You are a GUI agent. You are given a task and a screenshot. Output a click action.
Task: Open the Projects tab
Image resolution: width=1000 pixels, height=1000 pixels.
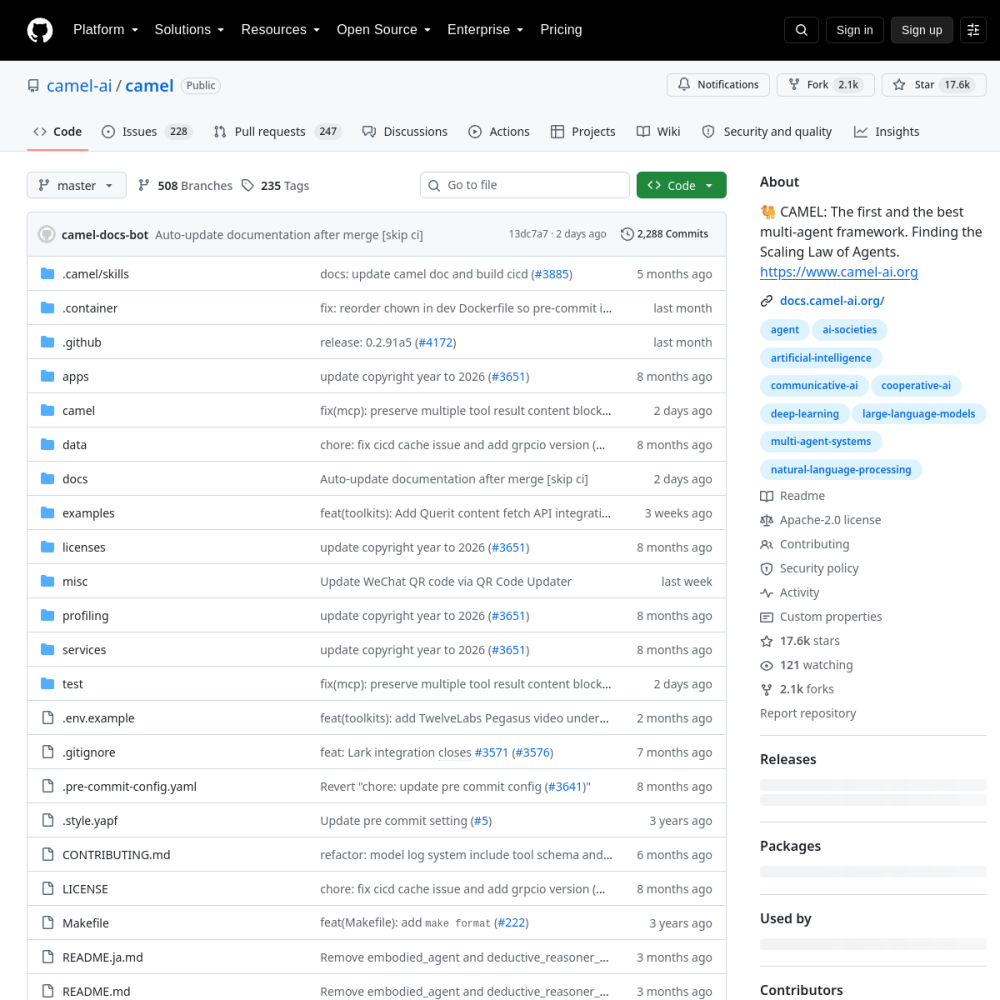coord(583,131)
